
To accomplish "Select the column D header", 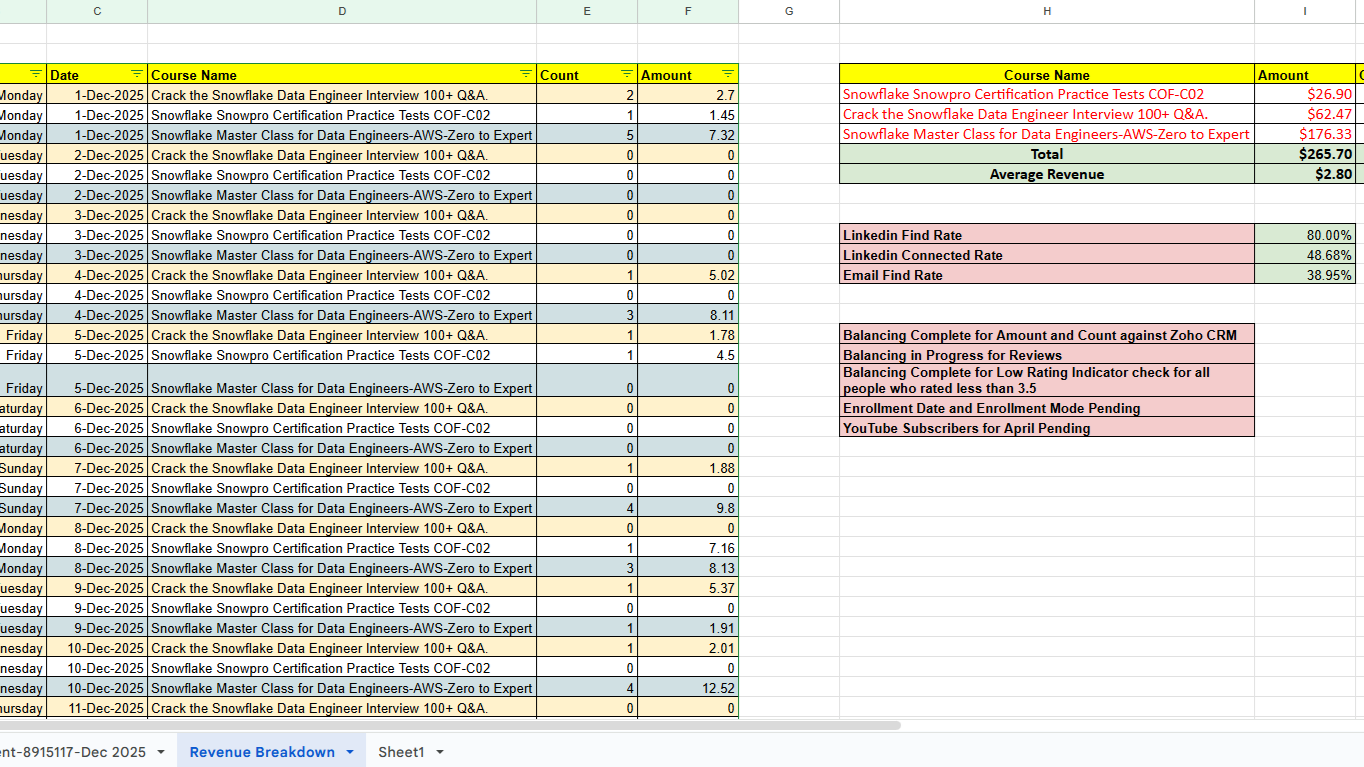I will point(342,11).
